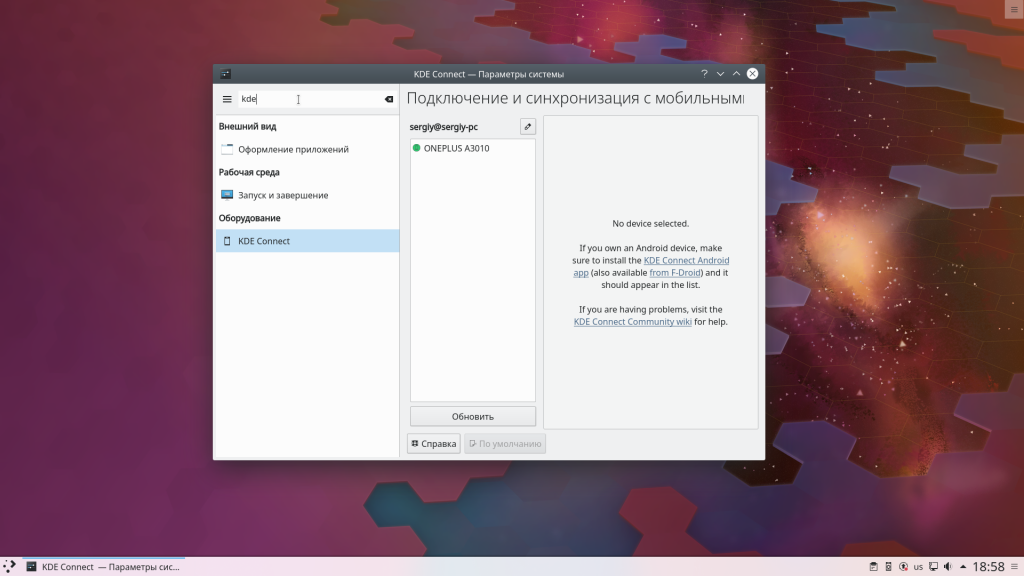Click the battery monitor tray icon
The width and height of the screenshot is (1024, 576).
pyautogui.click(x=888, y=566)
